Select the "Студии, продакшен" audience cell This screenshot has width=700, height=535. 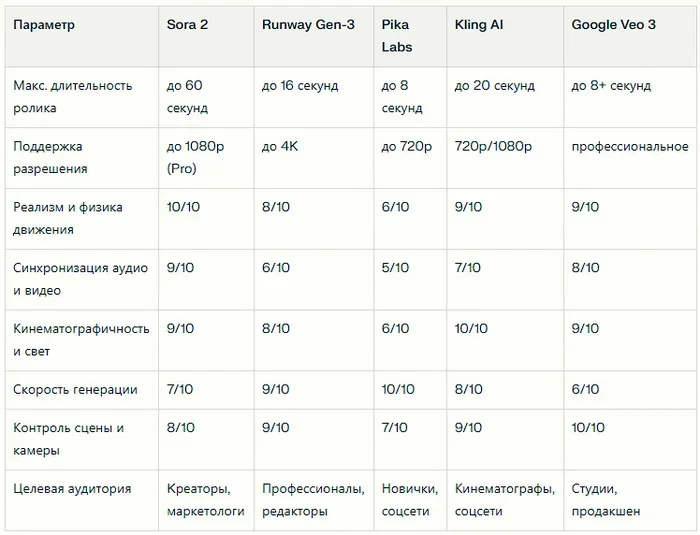606,500
